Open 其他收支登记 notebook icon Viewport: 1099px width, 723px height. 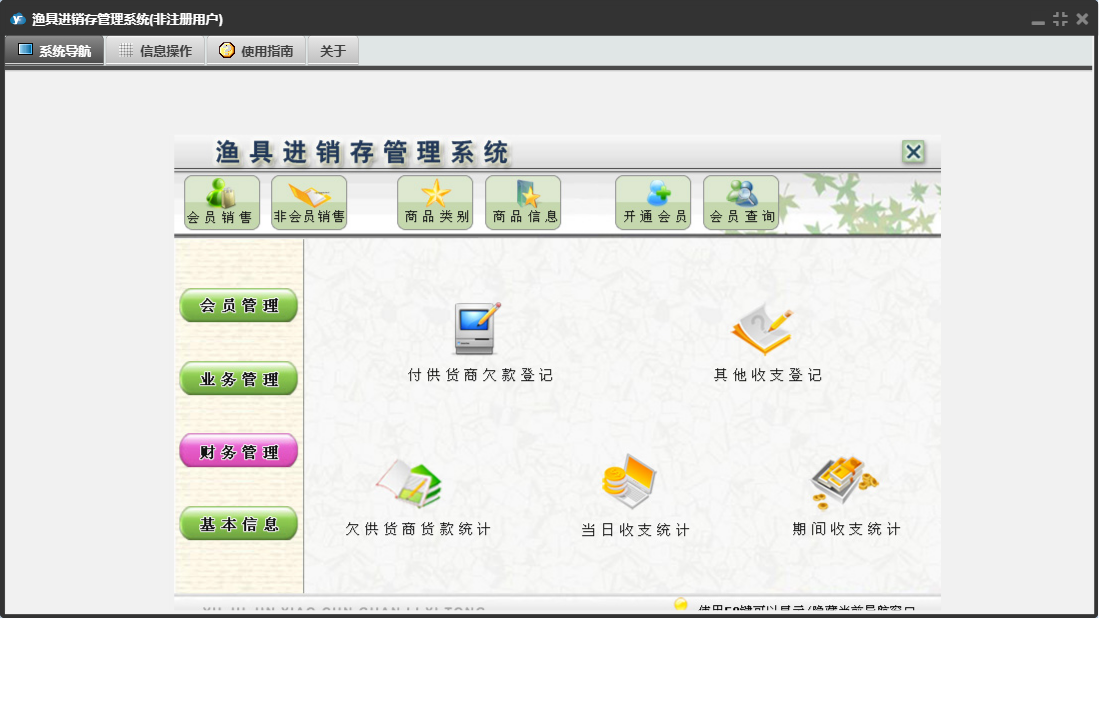(x=762, y=329)
